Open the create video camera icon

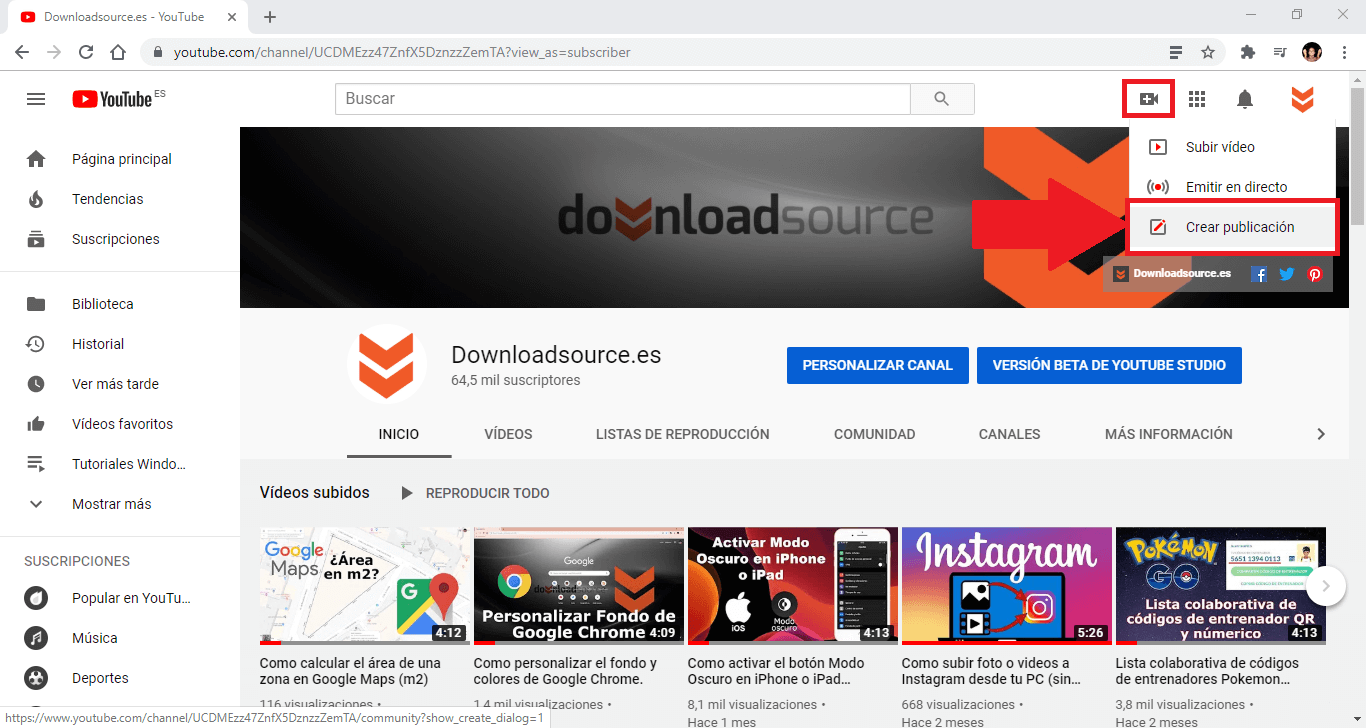pyautogui.click(x=1148, y=99)
